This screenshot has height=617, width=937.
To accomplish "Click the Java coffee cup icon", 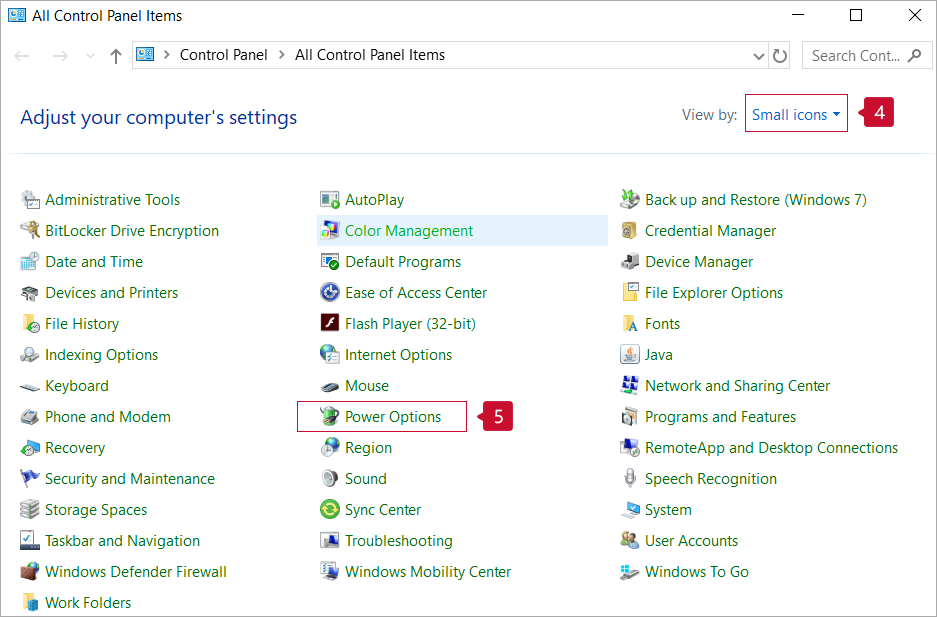I will pyautogui.click(x=630, y=355).
